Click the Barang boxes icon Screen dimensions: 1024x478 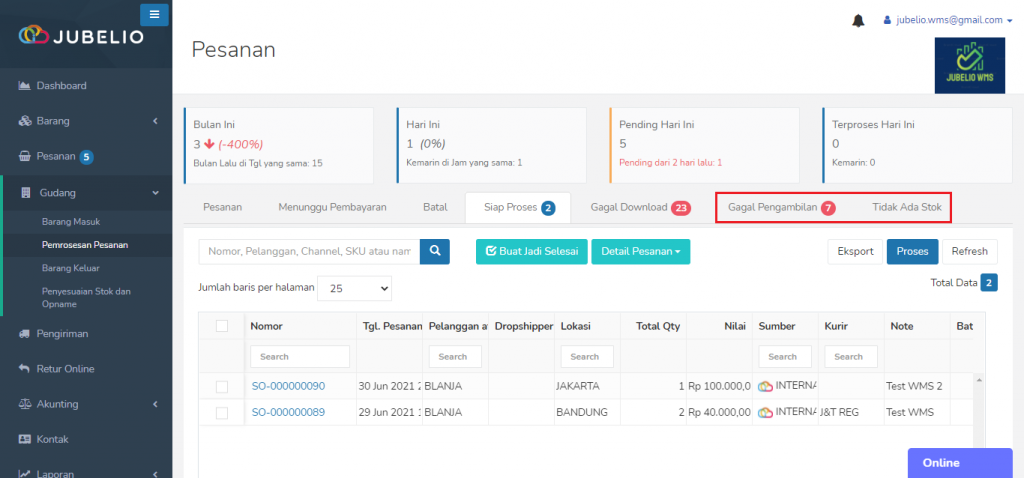pyautogui.click(x=25, y=121)
